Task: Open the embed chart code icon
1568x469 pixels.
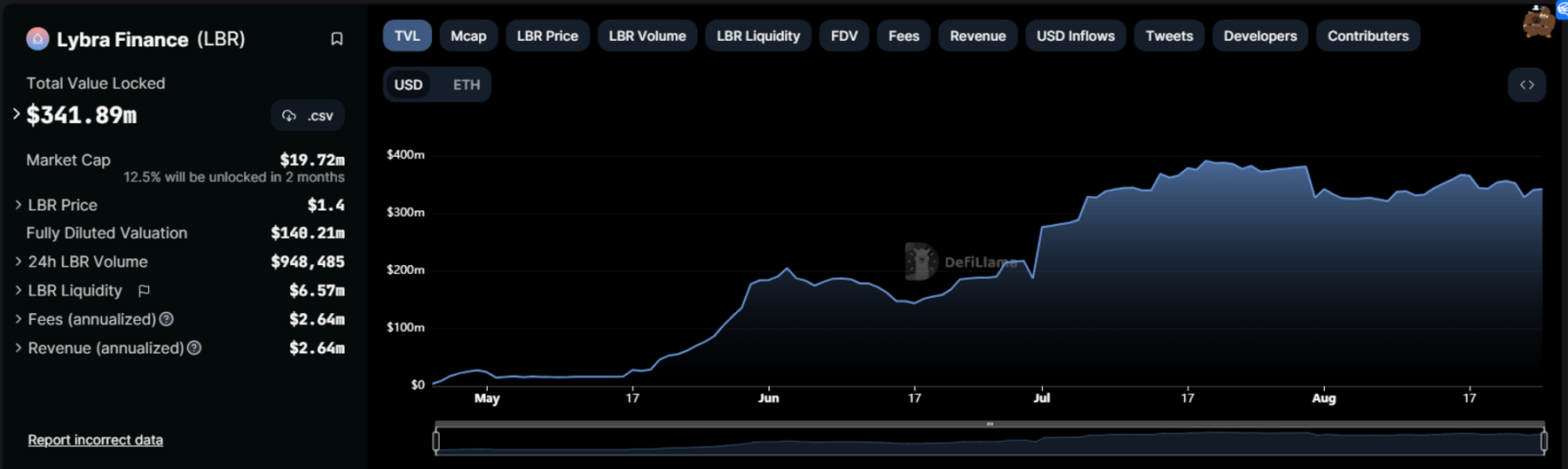Action: [x=1527, y=85]
